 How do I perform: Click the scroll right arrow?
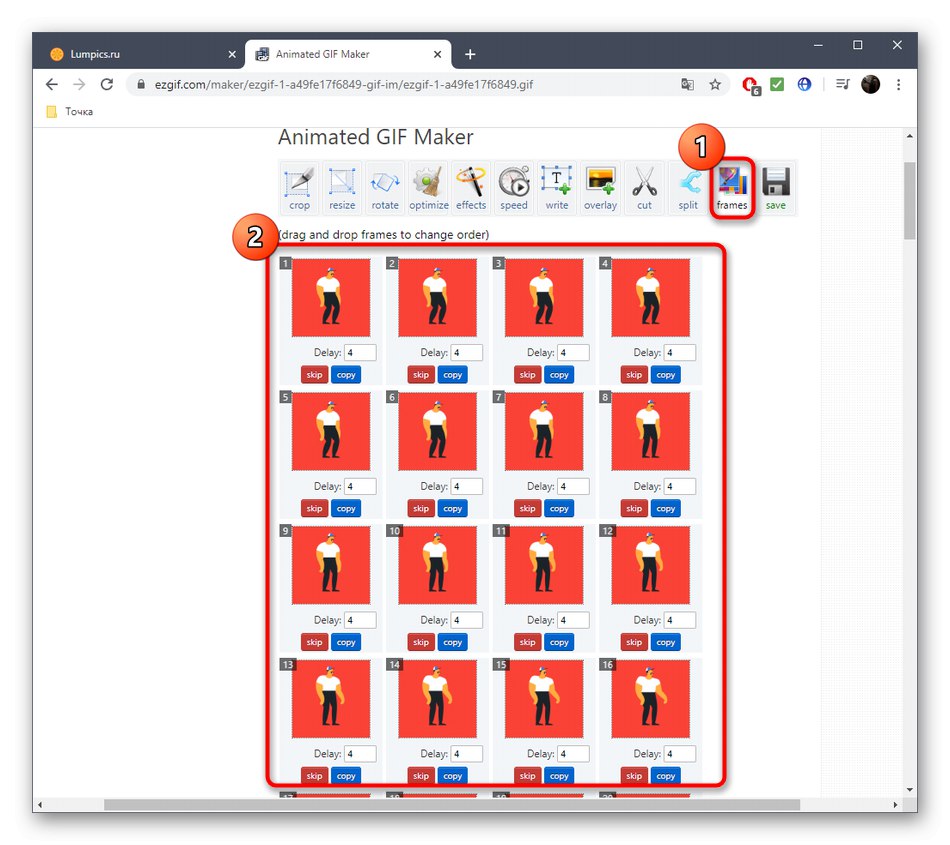click(x=895, y=804)
